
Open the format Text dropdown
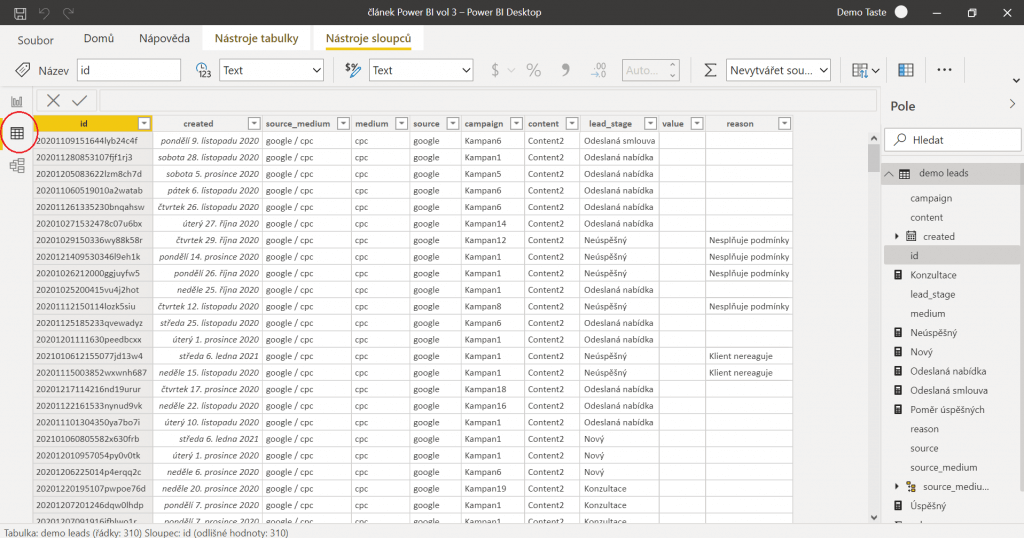[420, 70]
